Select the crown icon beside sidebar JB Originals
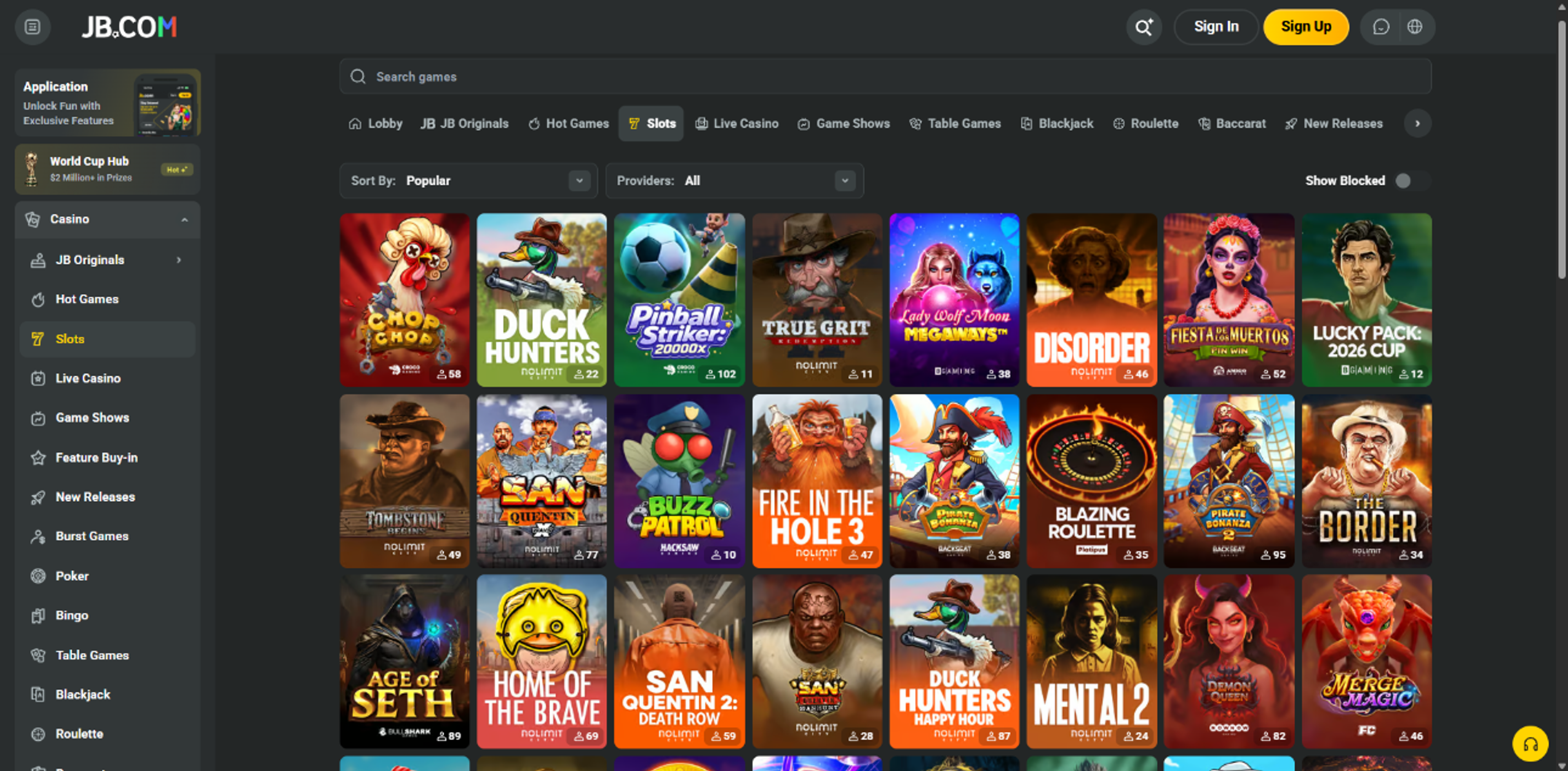This screenshot has width=1568, height=771. point(38,260)
